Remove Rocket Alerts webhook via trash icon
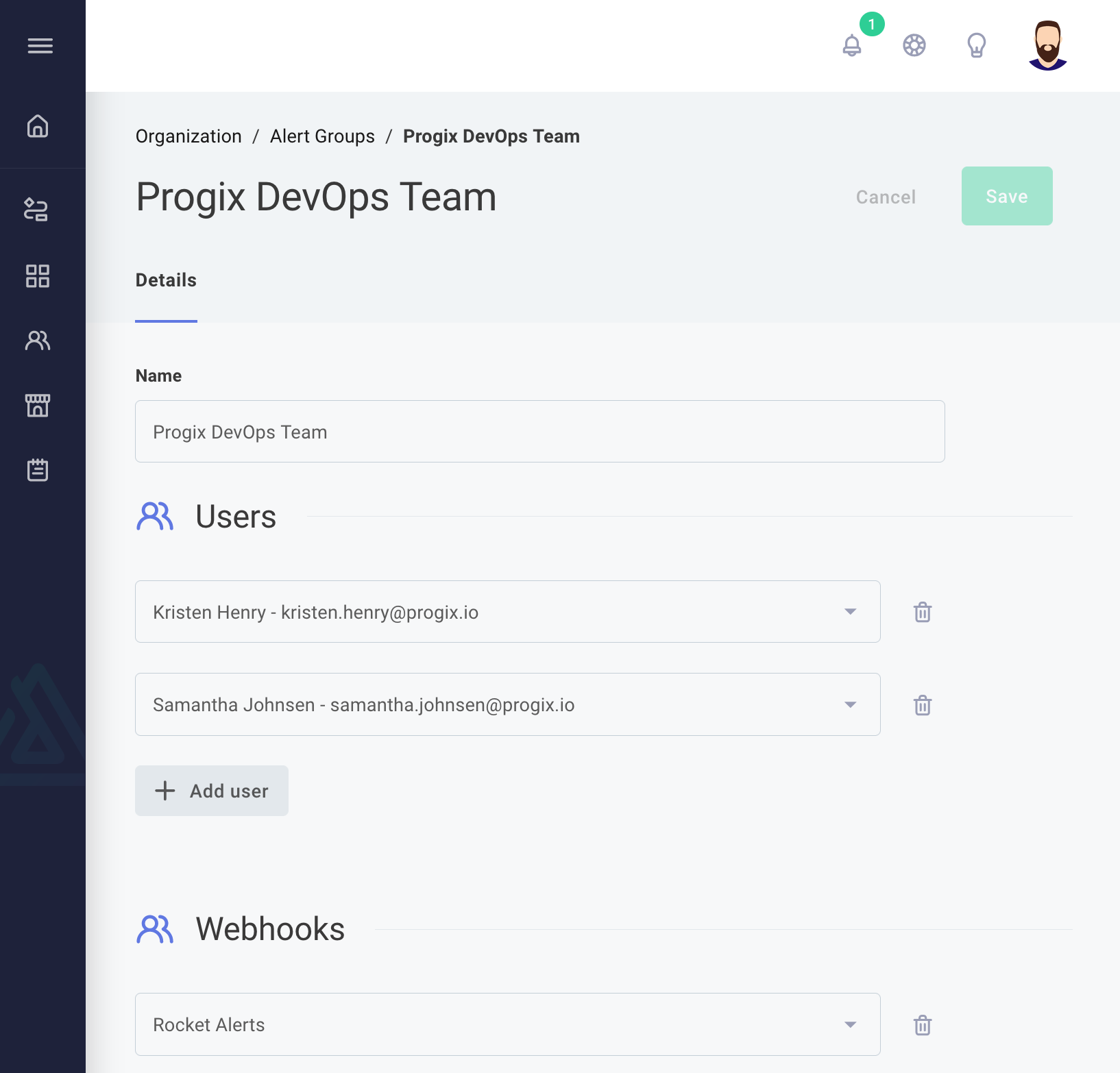Screen dimensions: 1120x1073 coord(922,1024)
